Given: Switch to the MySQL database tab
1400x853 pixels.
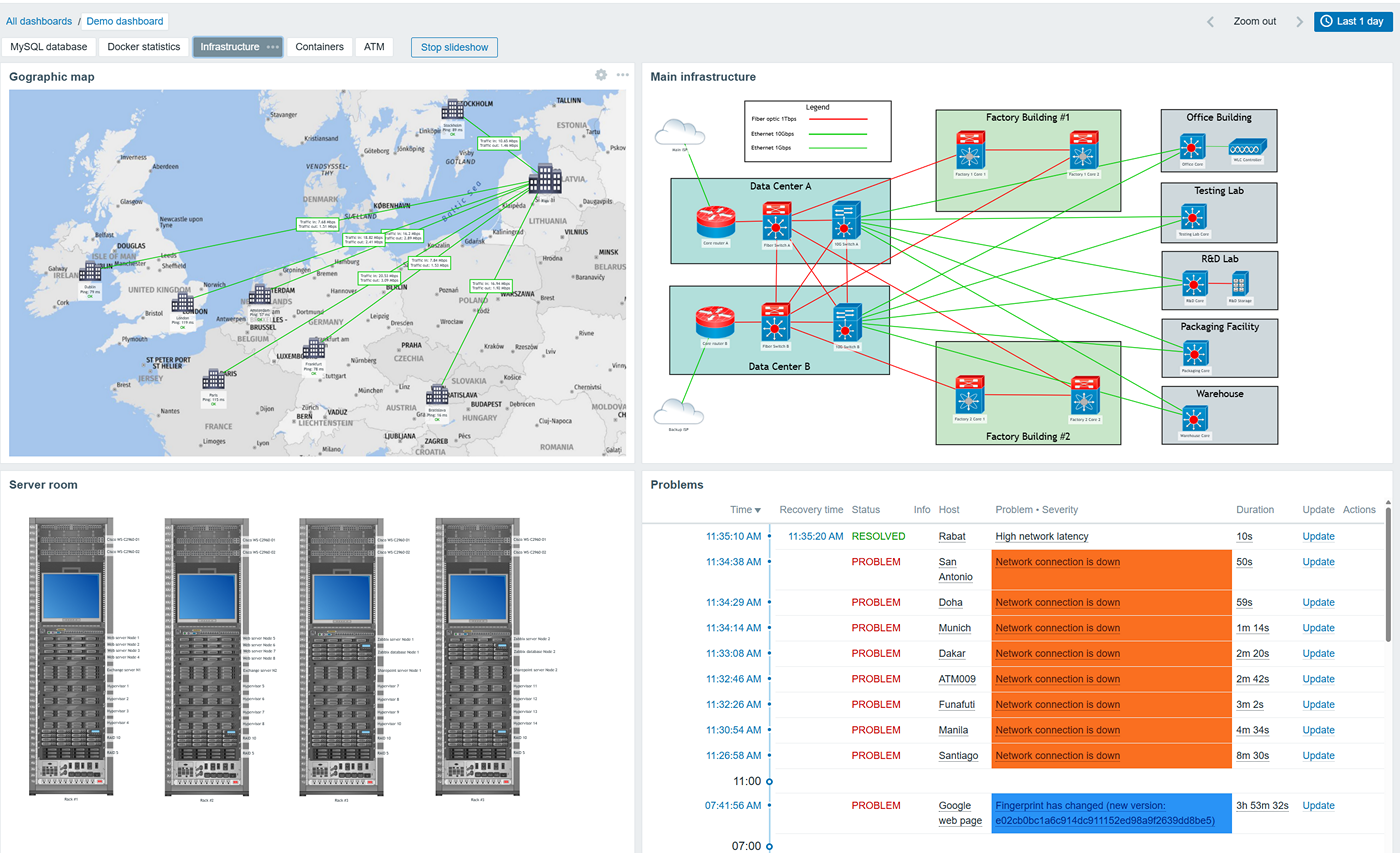Looking at the screenshot, I should coord(49,47).
